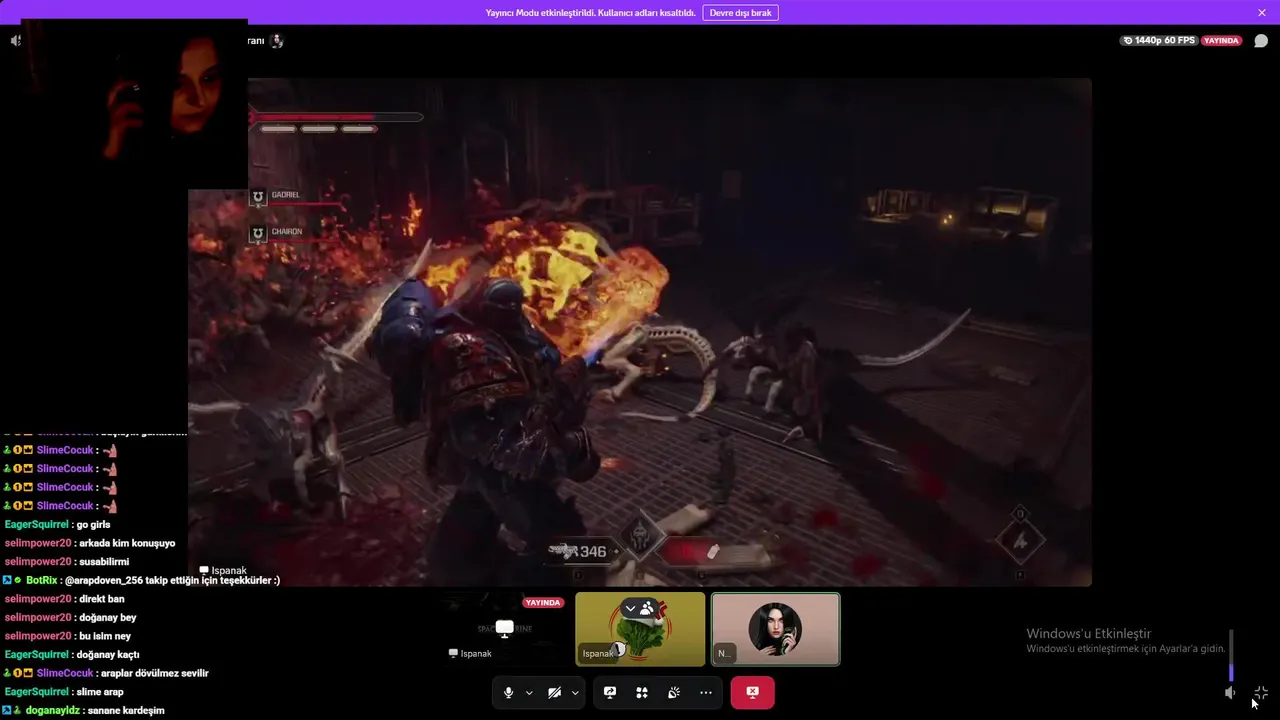
Task: Click Devre dışı bırak in purple banner
Action: pos(740,13)
